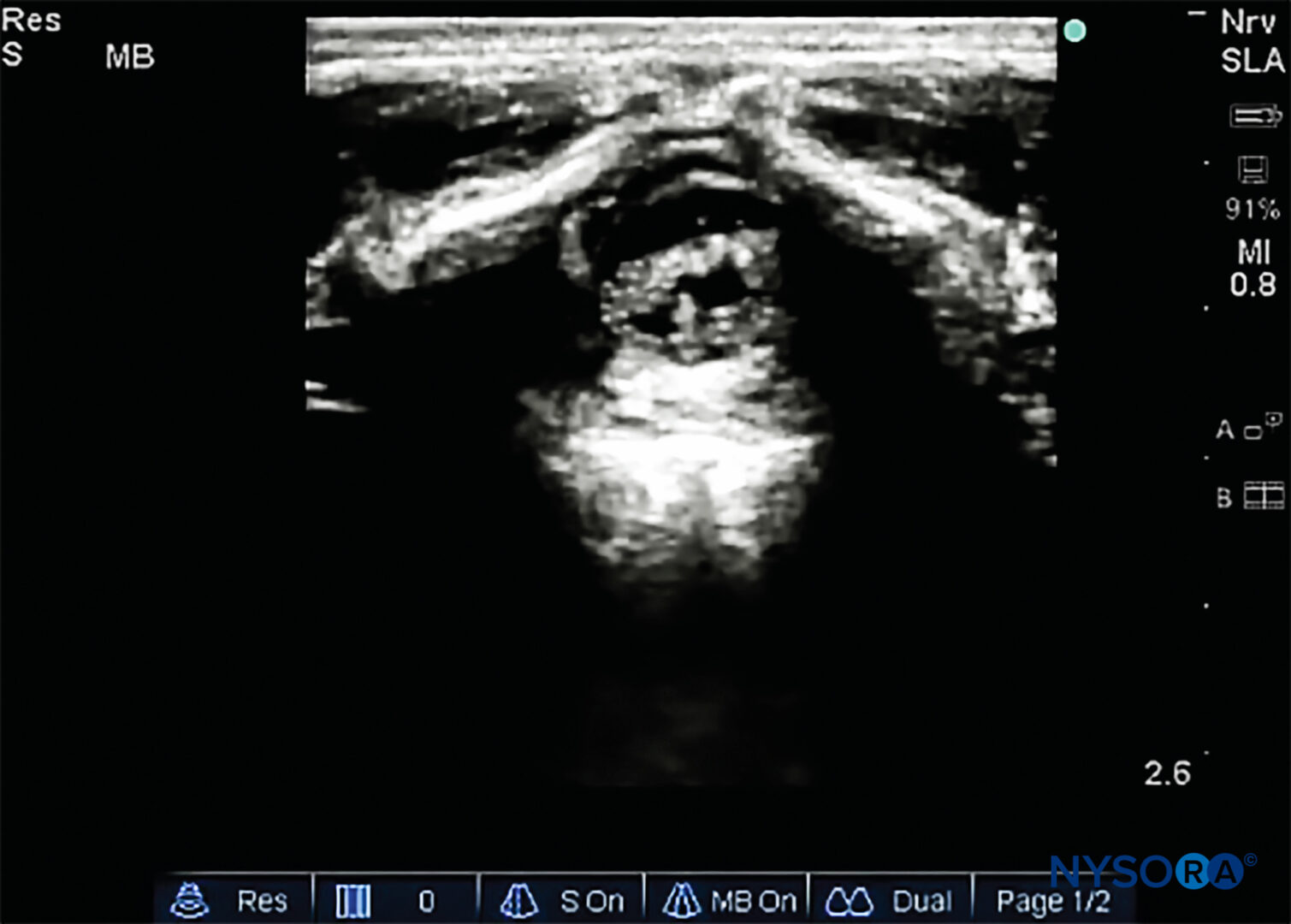Go to Page 1/2 next softkey page
Screen dimensions: 1291x924
coord(1053,901)
